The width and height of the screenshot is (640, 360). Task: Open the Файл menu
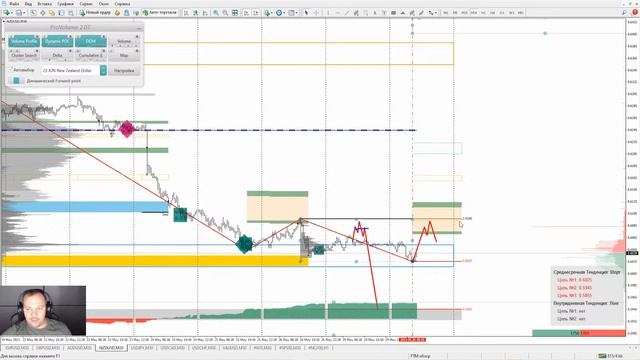(14, 4)
